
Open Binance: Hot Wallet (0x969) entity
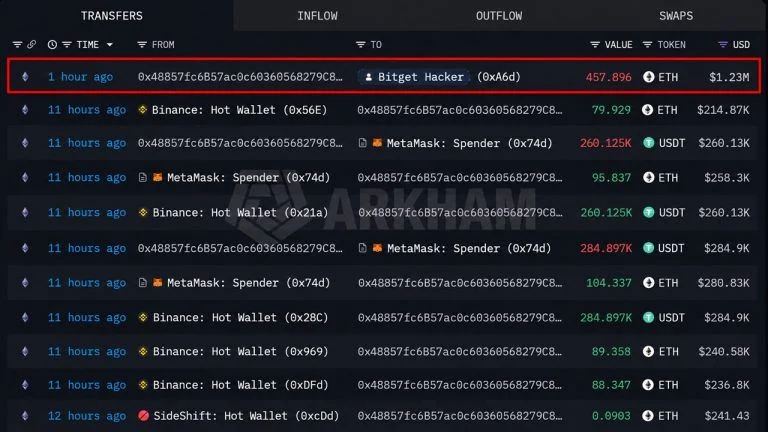240,352
